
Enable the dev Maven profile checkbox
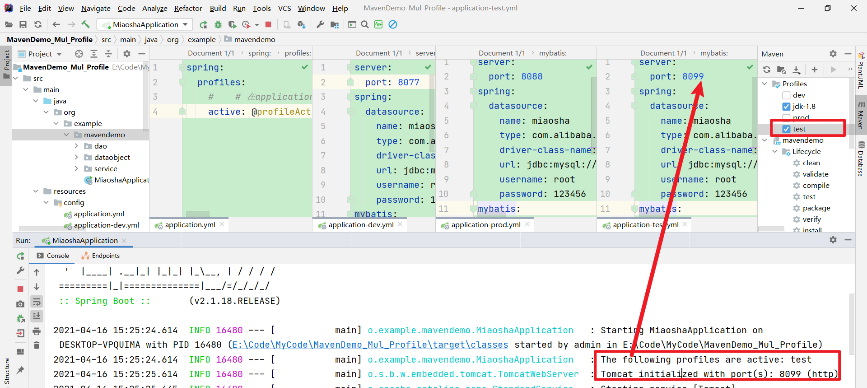[786, 95]
